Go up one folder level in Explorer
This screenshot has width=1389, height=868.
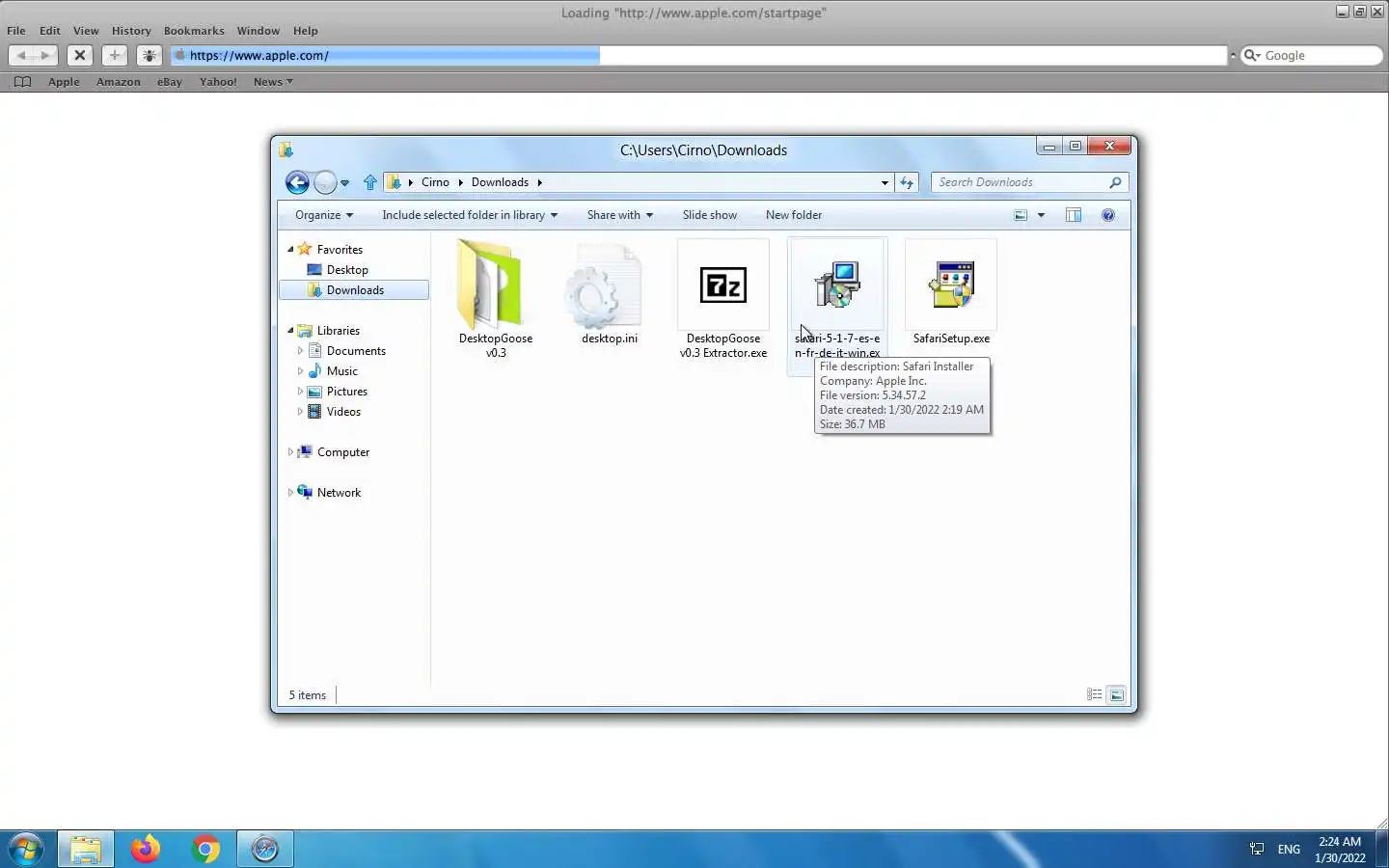coord(370,182)
